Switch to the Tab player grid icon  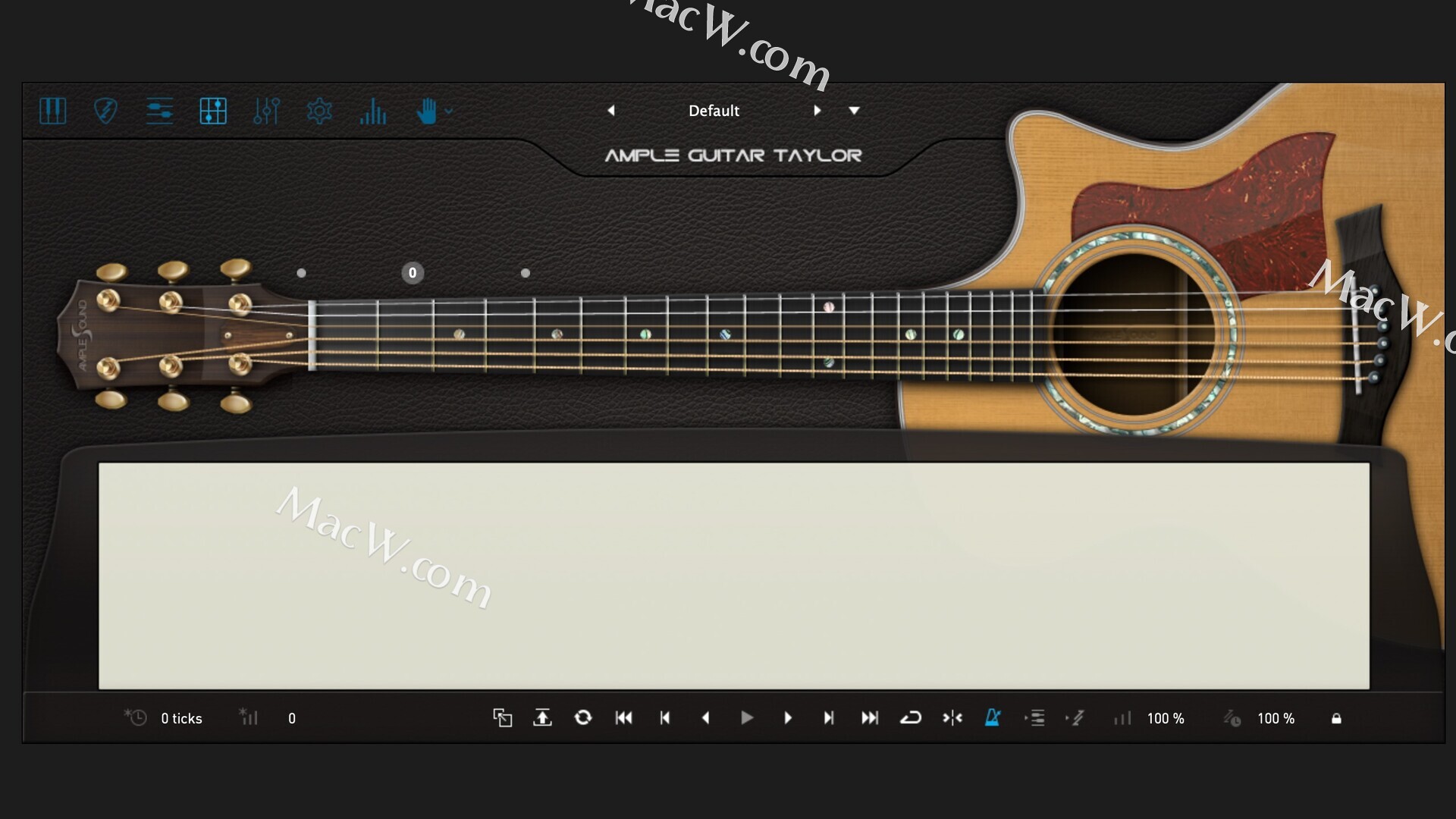[213, 111]
